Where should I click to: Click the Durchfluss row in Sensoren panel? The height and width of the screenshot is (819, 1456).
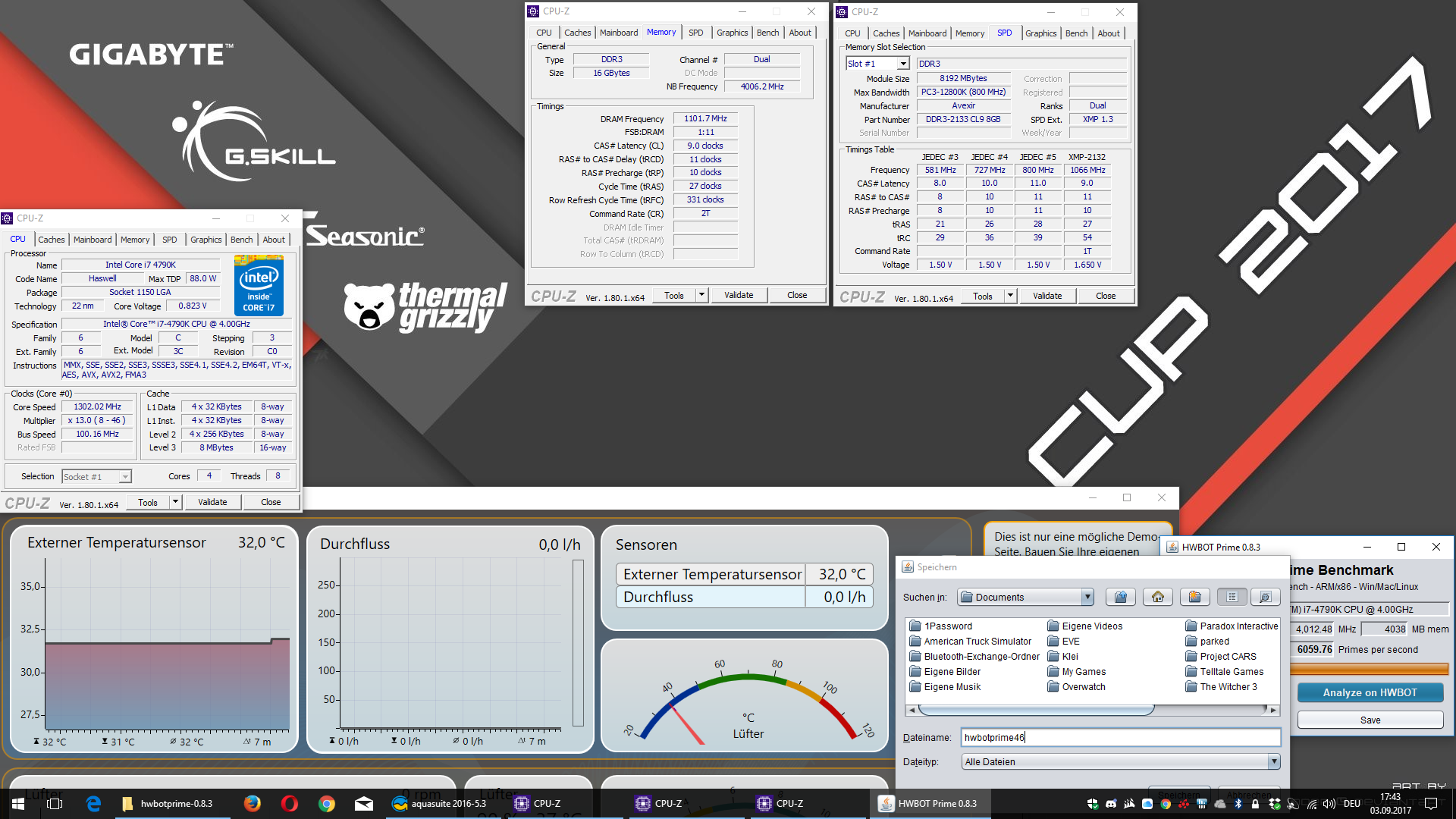744,597
